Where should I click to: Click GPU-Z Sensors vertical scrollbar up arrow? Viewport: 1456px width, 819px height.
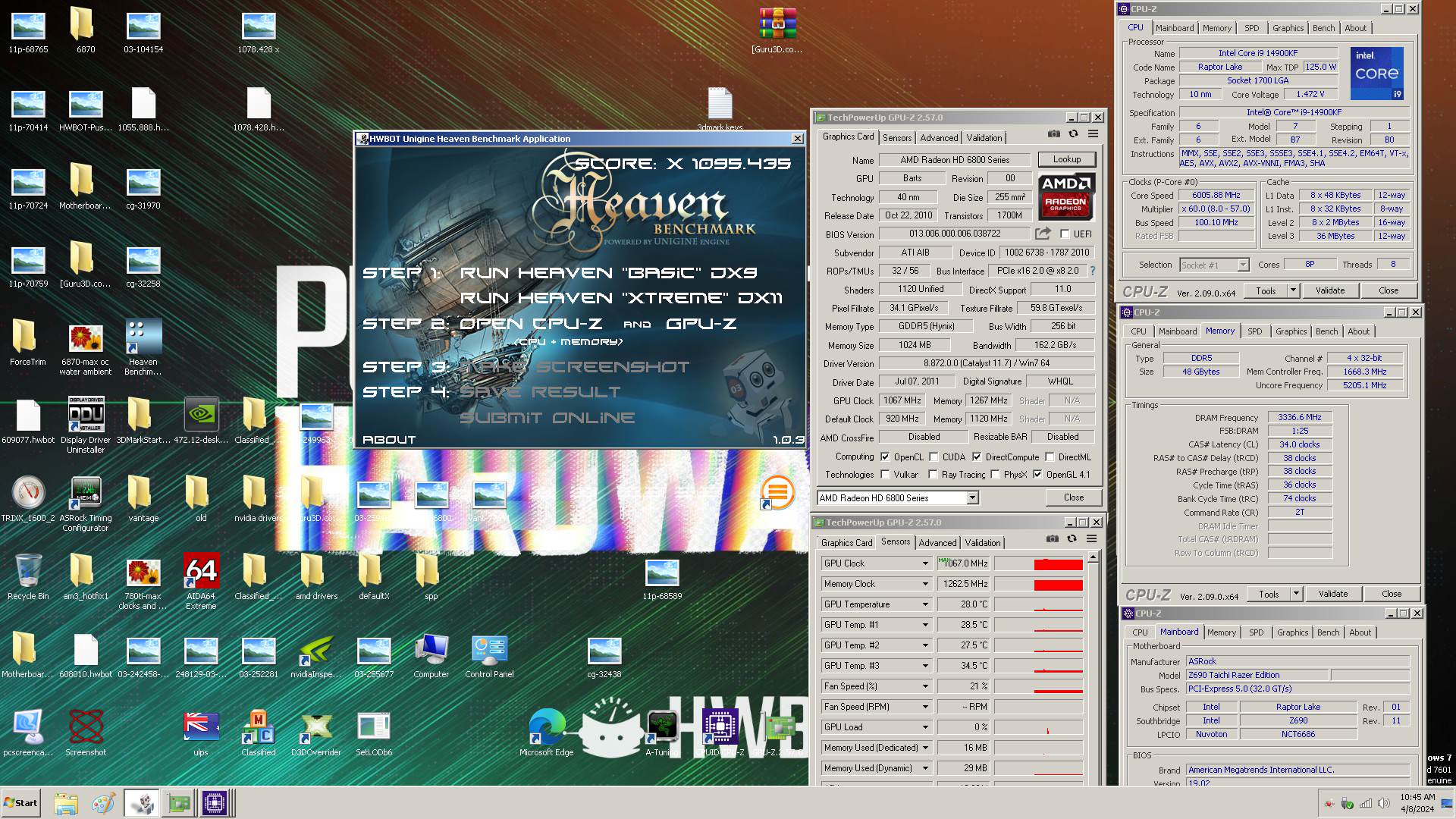tap(1093, 557)
